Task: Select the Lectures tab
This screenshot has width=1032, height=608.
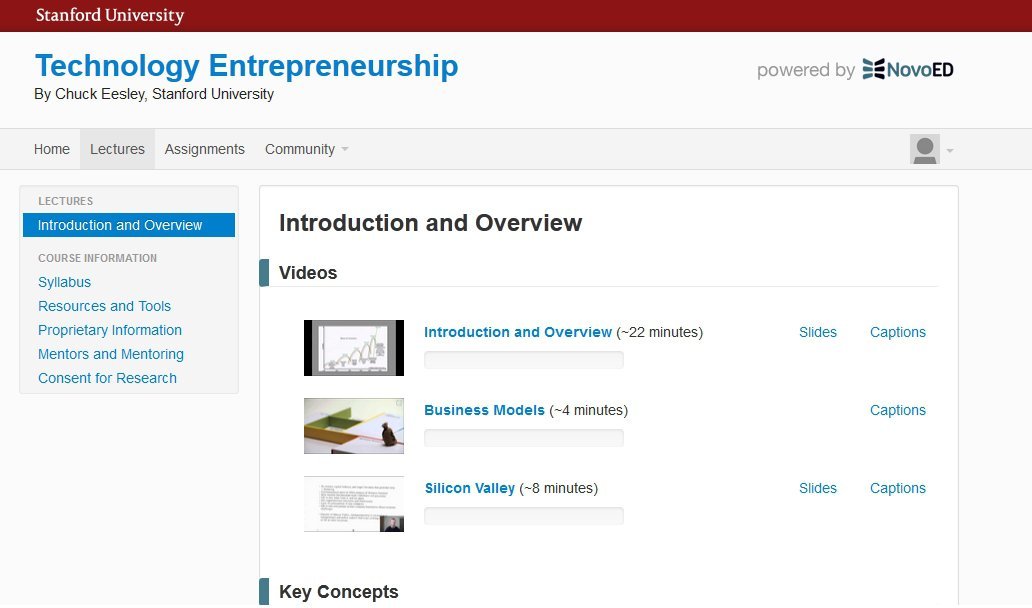Action: [x=116, y=149]
